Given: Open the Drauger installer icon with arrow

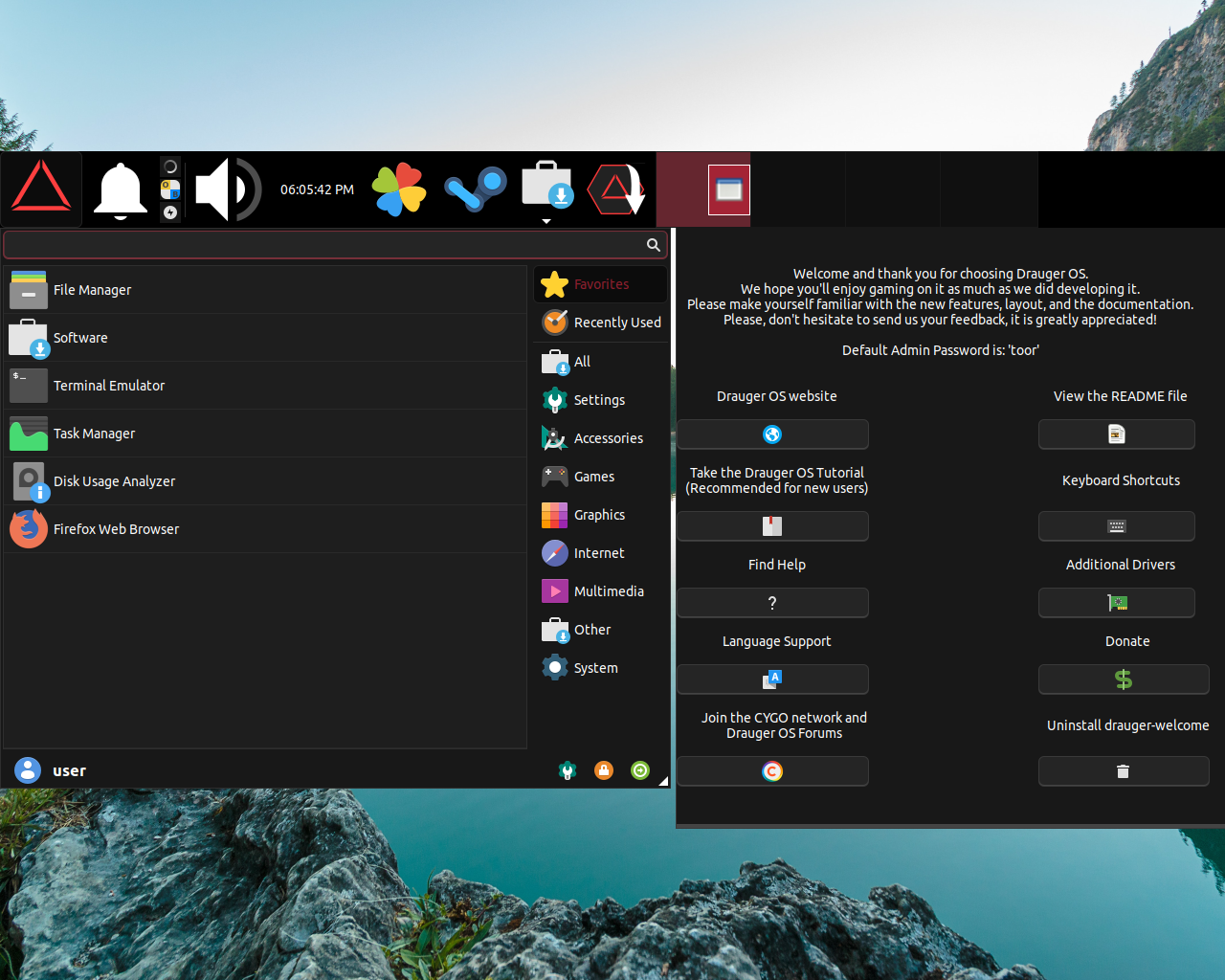Looking at the screenshot, I should click(x=616, y=189).
